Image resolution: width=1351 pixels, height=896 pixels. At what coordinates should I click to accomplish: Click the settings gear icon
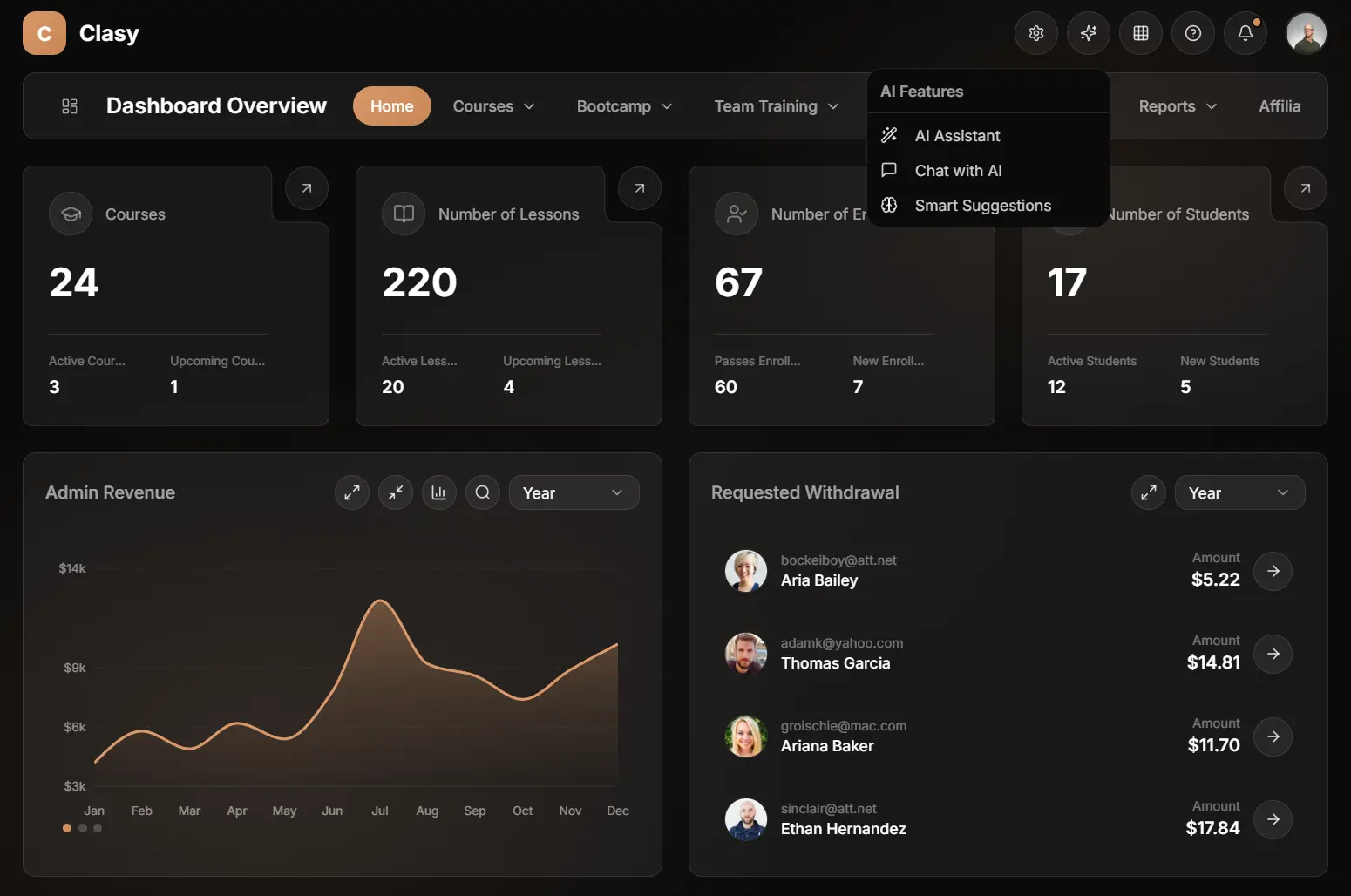tap(1036, 33)
